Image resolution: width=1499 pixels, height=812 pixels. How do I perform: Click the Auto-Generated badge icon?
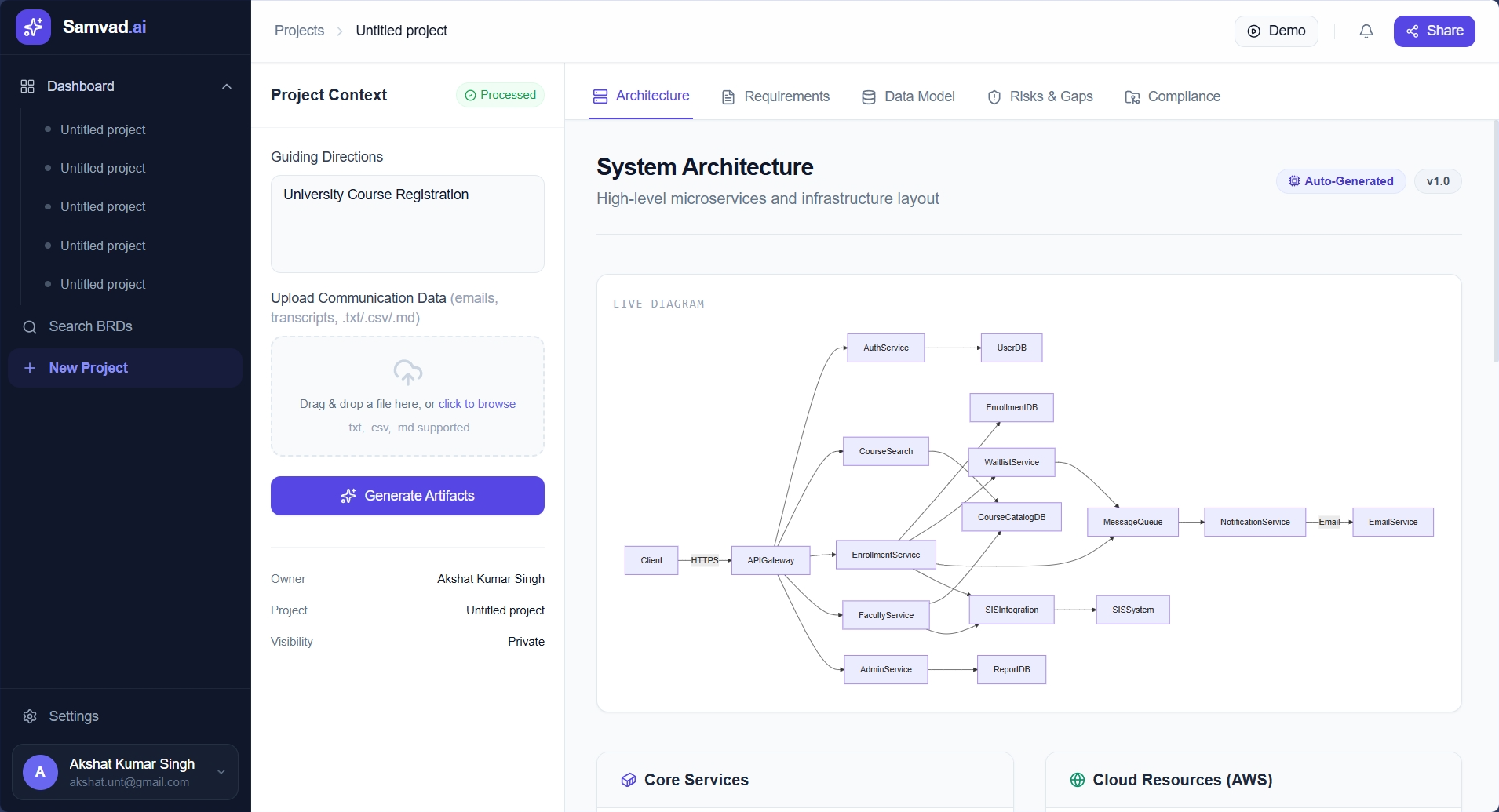point(1294,180)
